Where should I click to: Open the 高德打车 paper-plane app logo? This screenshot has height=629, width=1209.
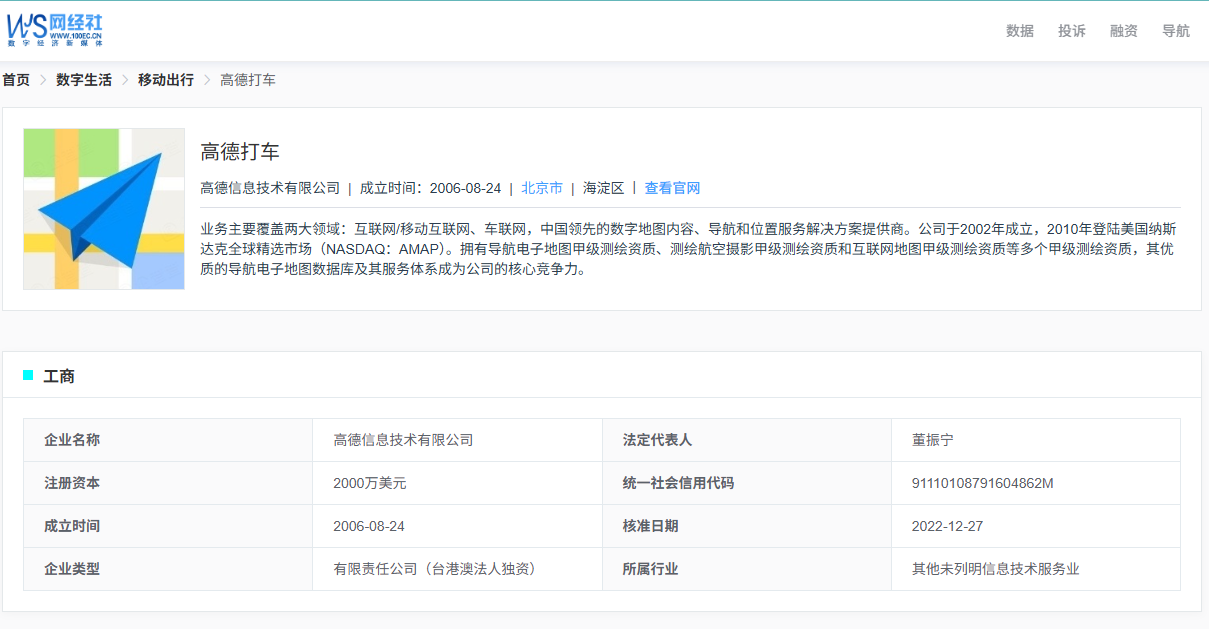[104, 209]
